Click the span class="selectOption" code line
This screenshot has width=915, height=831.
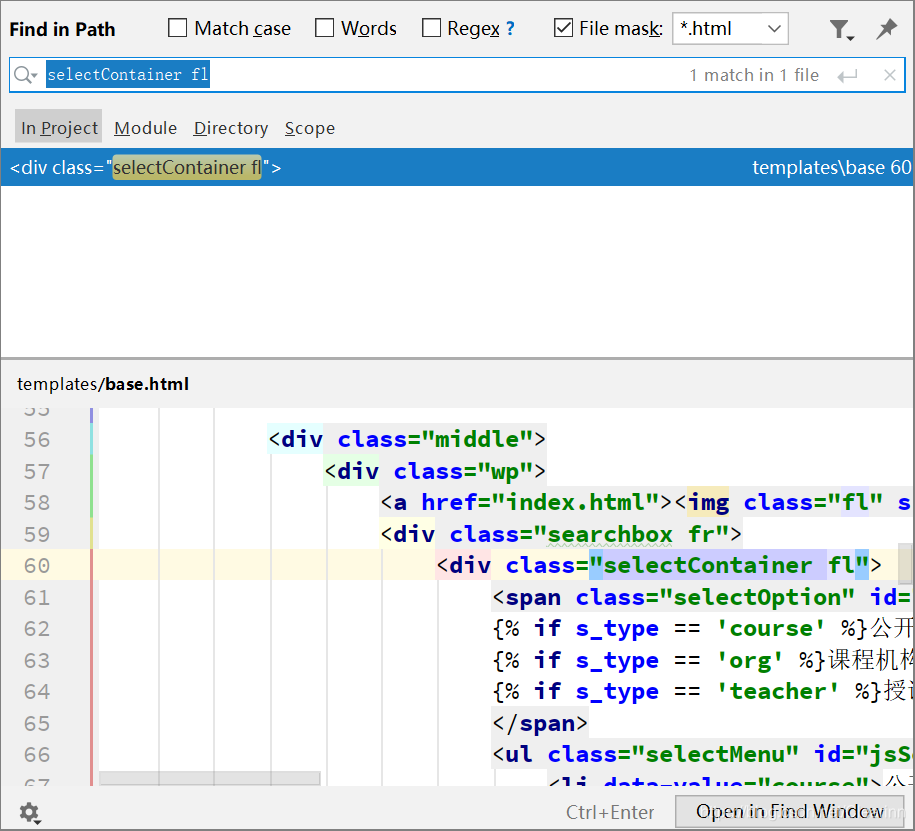(x=702, y=597)
